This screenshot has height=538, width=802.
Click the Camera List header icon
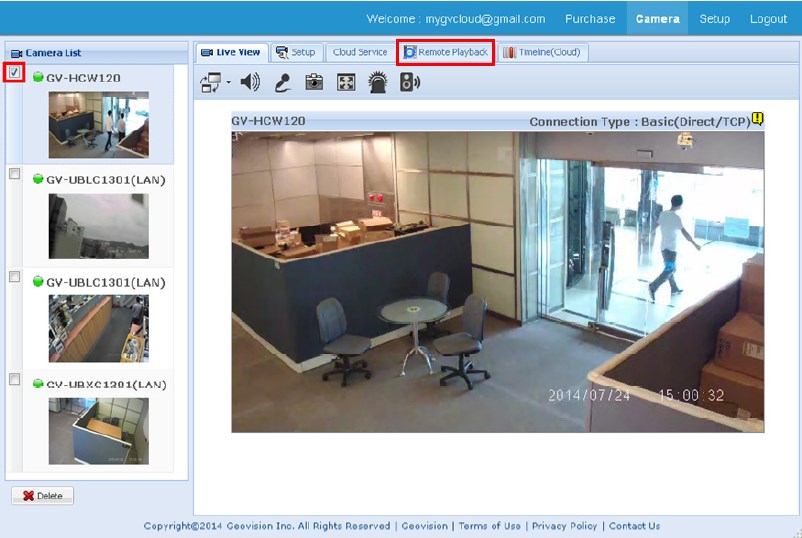tap(16, 53)
